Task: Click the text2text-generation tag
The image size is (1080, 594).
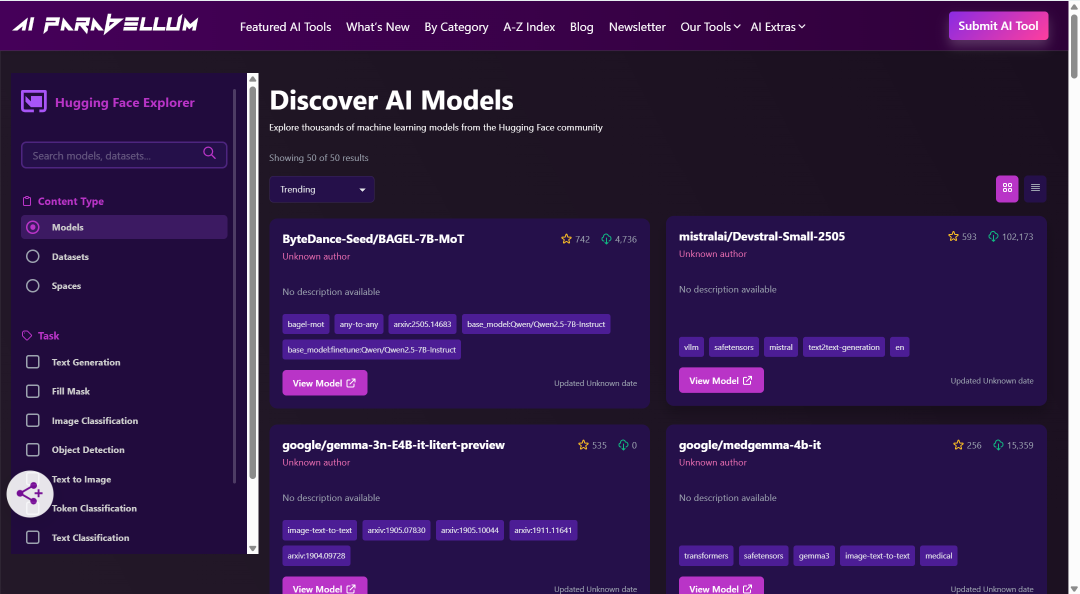Action: (x=844, y=347)
